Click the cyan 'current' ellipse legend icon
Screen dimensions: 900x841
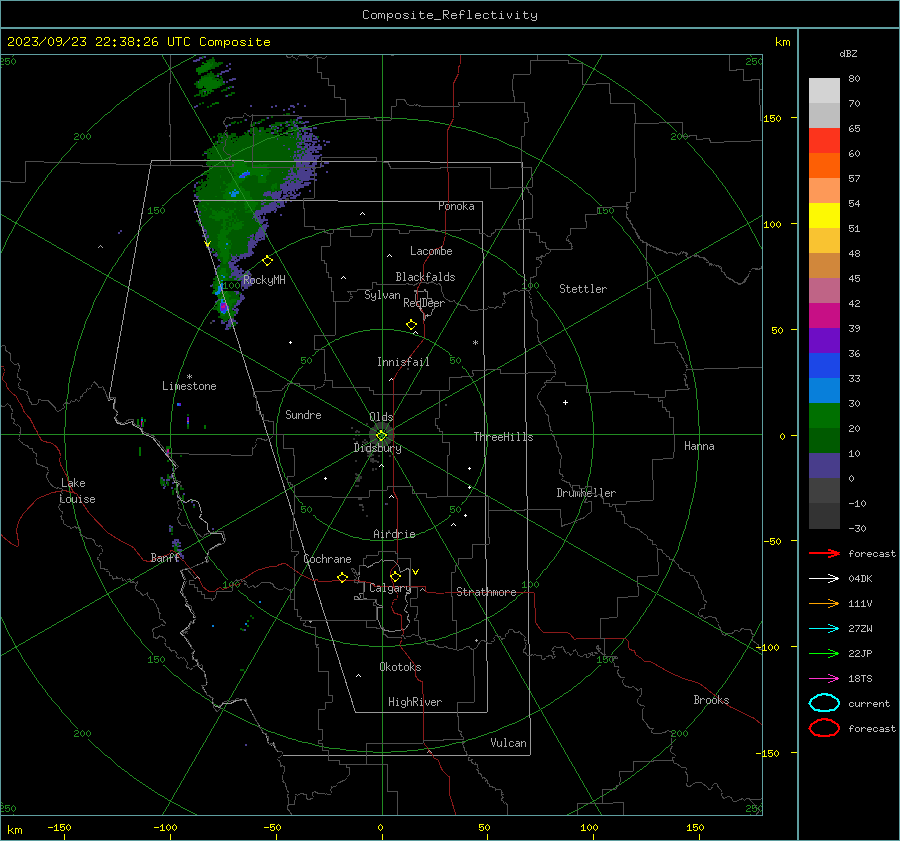click(824, 703)
